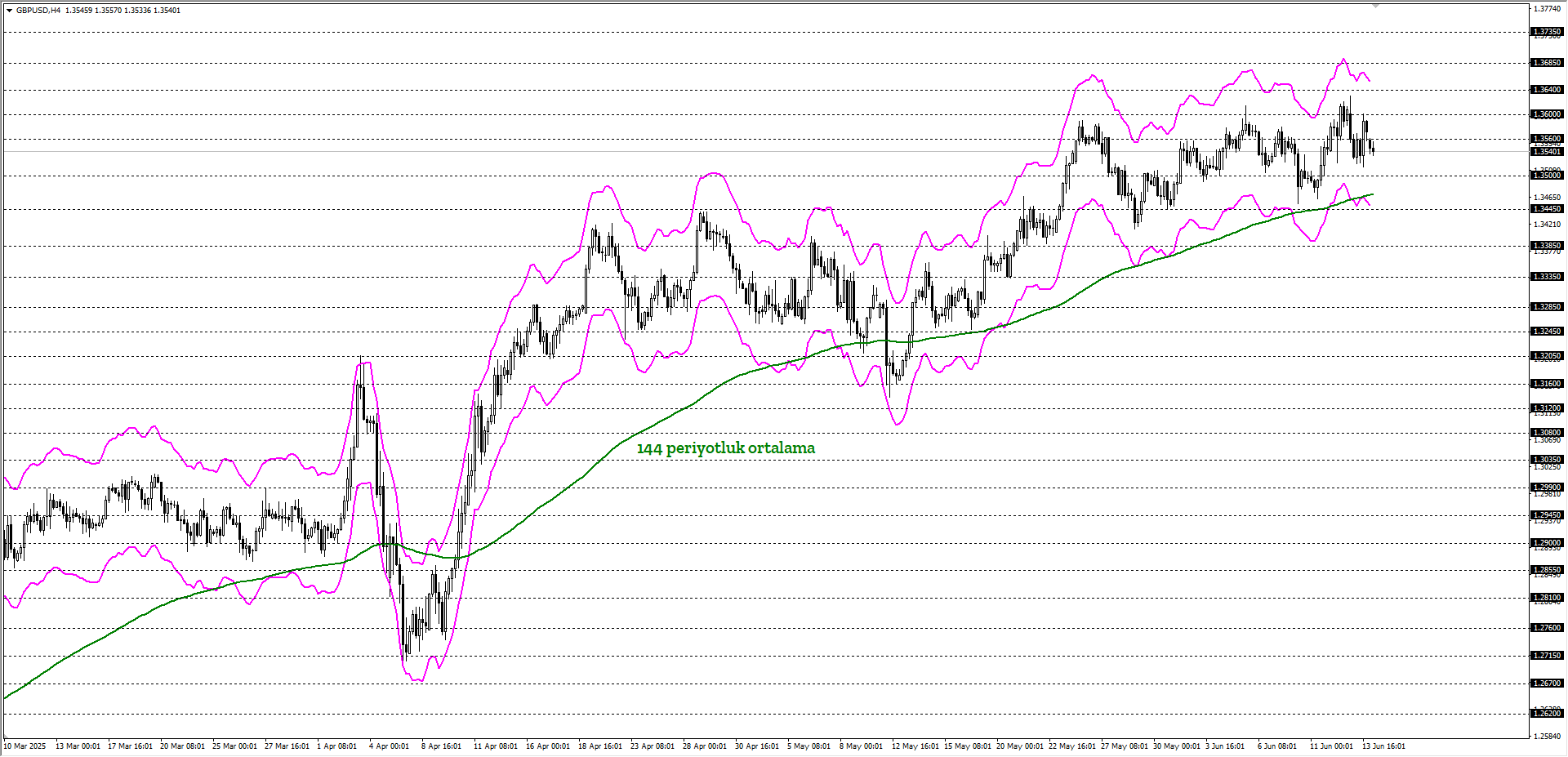Click the '30 May 00:01' time axis label

(x=1177, y=746)
